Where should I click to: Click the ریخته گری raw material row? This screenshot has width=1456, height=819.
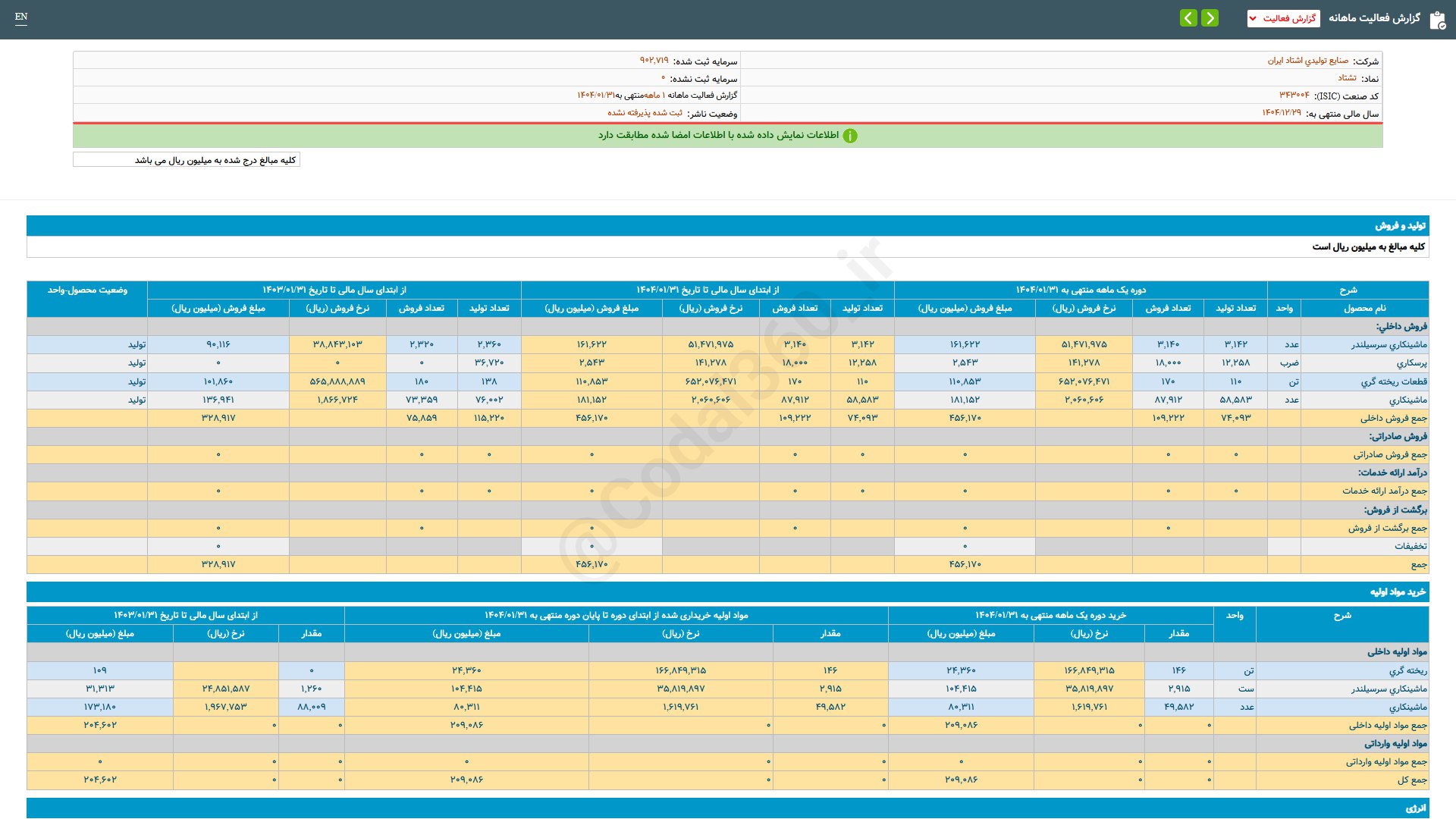[x=1407, y=671]
